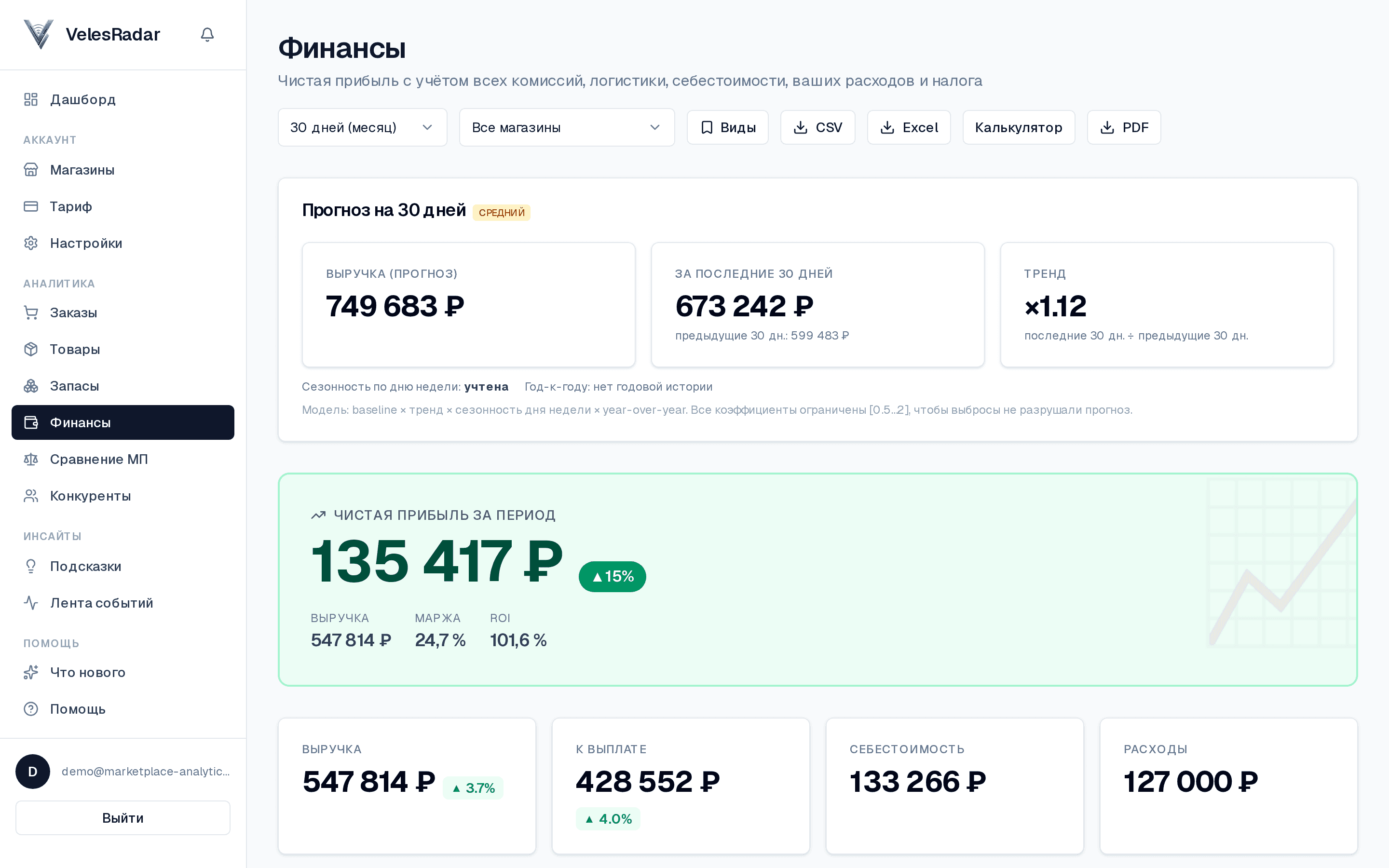Click the VelesRadar logo icon

39,34
